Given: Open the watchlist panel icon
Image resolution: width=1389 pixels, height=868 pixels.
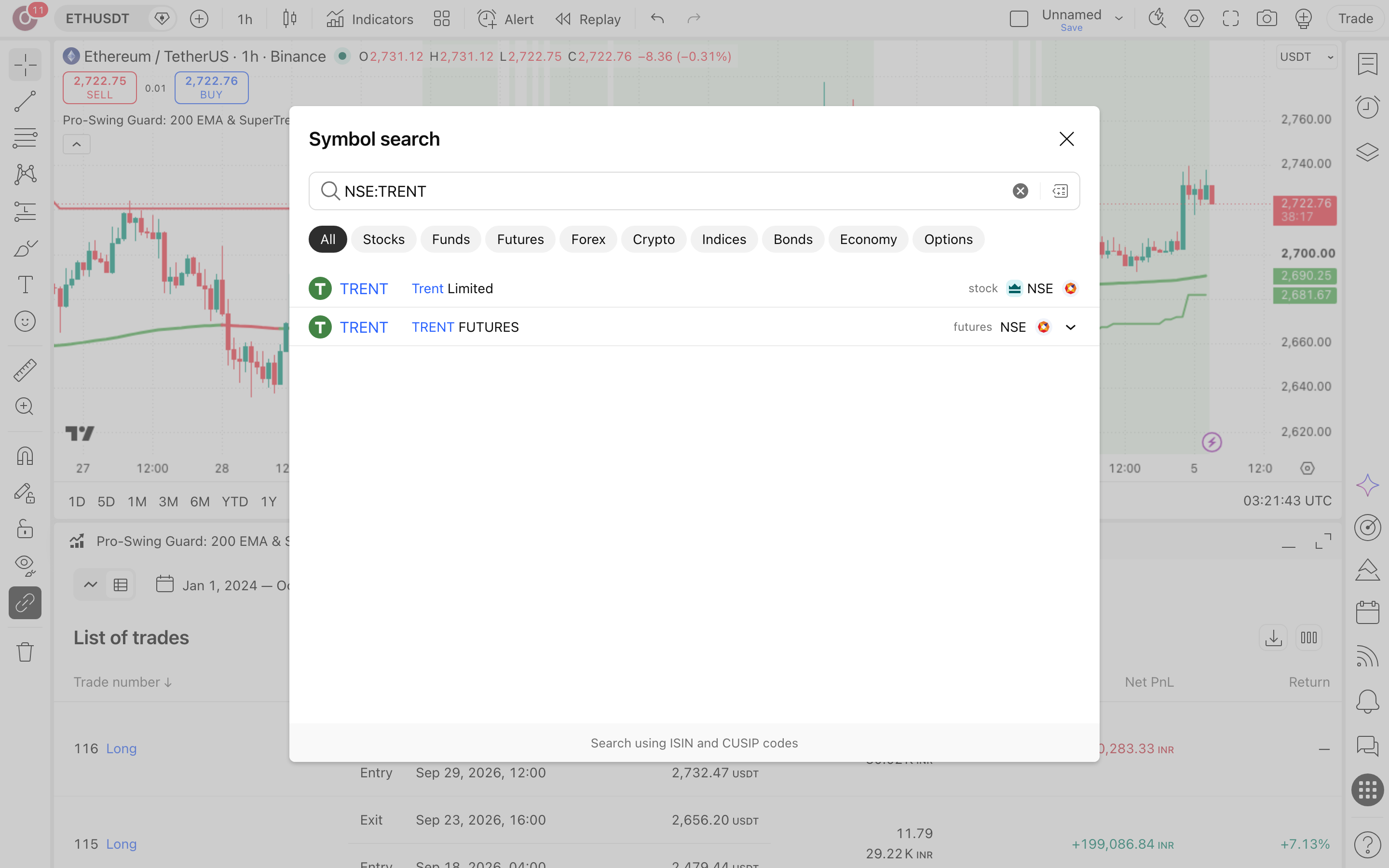Looking at the screenshot, I should pyautogui.click(x=1368, y=64).
